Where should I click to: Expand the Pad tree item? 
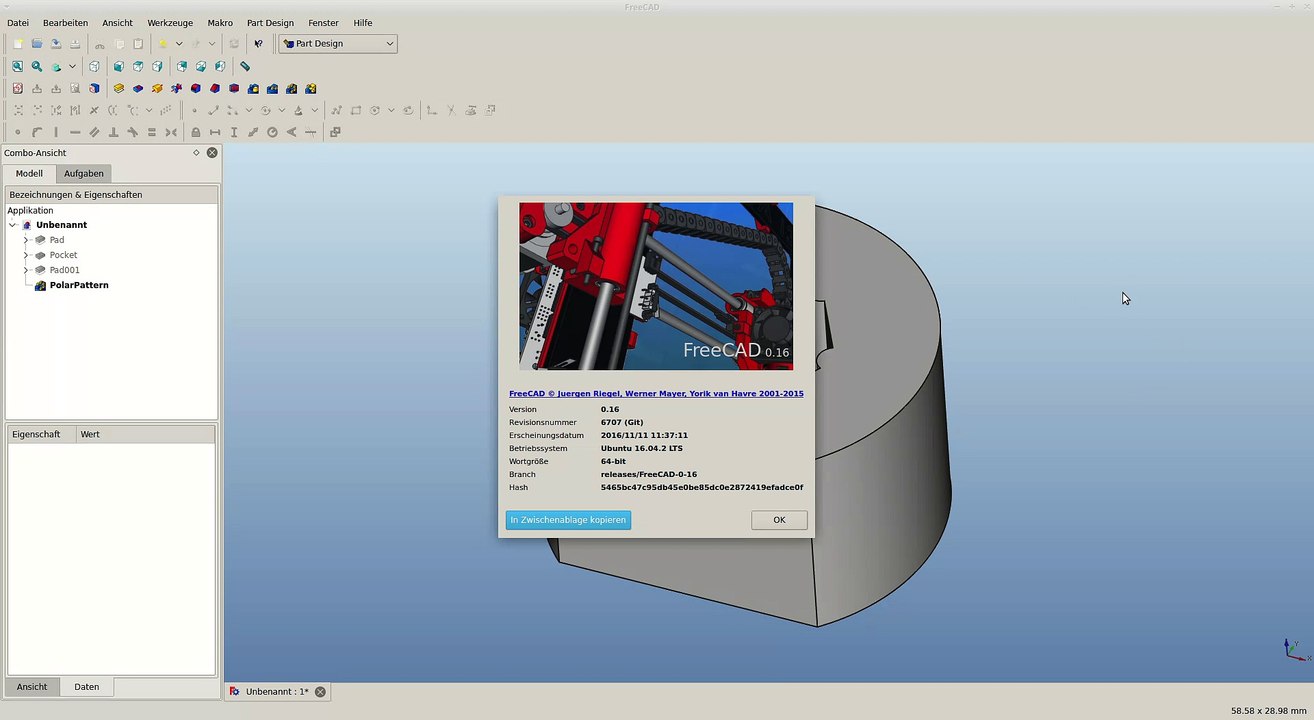(26, 240)
